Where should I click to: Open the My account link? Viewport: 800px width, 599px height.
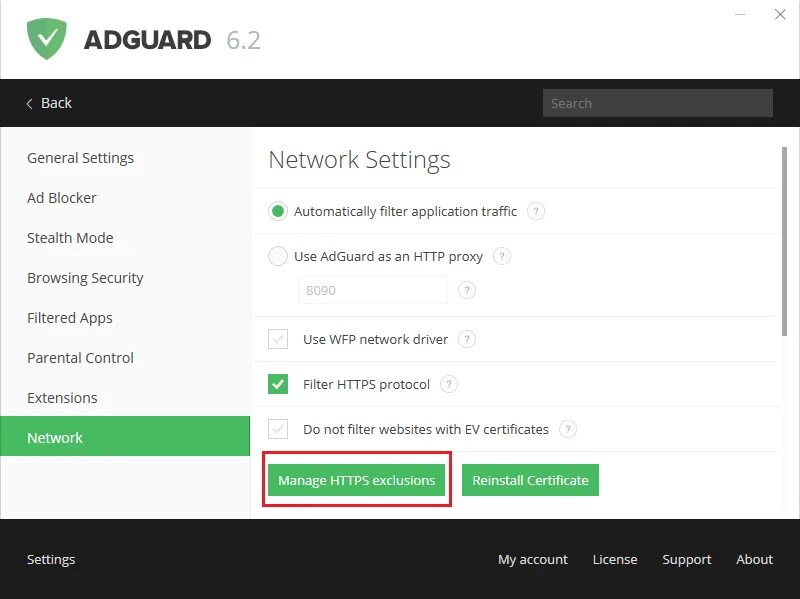click(532, 559)
